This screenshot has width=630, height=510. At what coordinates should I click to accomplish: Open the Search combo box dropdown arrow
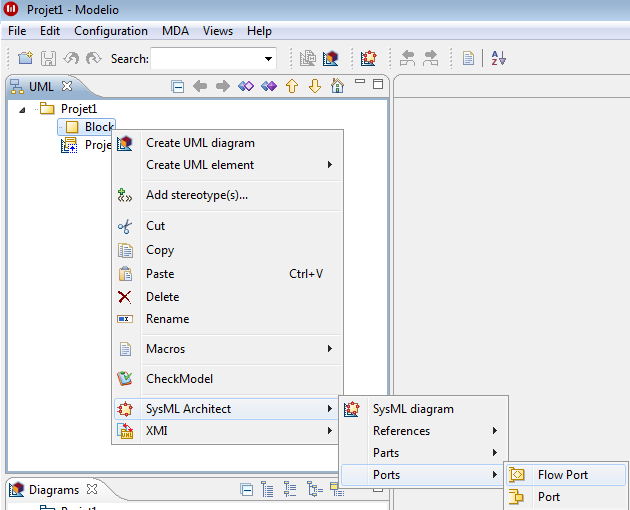pyautogui.click(x=268, y=59)
